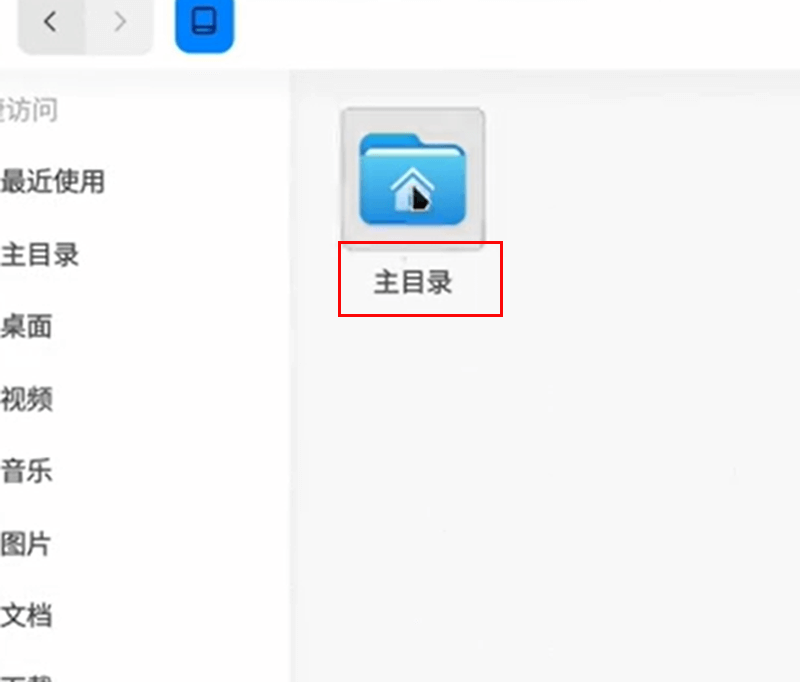The image size is (800, 682).
Task: Open 主目录 from the sidebar
Action: point(40,255)
